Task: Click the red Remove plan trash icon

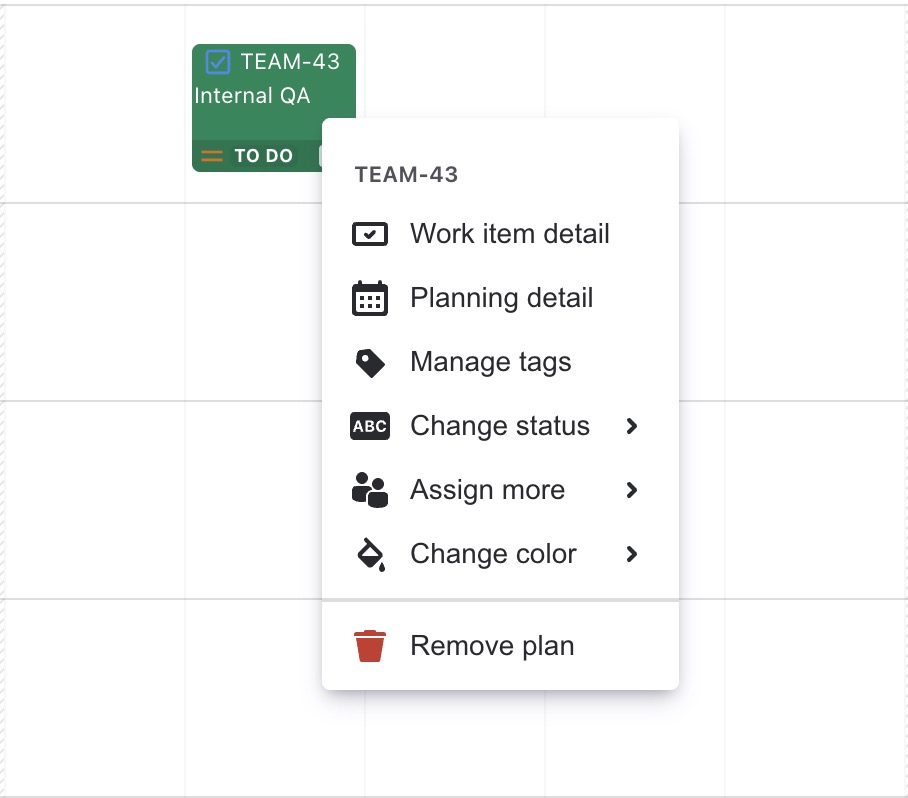Action: 370,646
